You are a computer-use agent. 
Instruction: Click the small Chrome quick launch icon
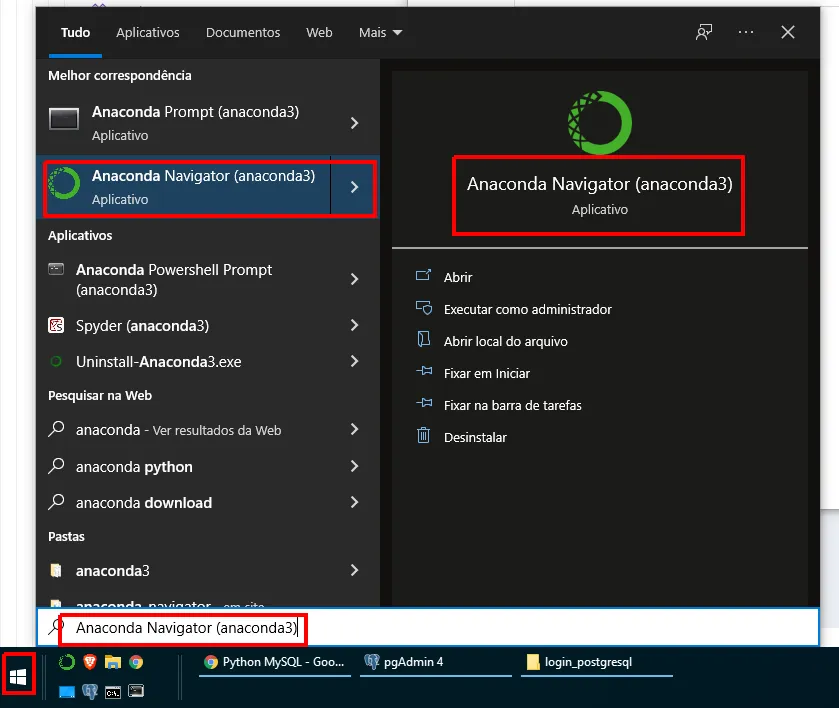[x=136, y=663]
